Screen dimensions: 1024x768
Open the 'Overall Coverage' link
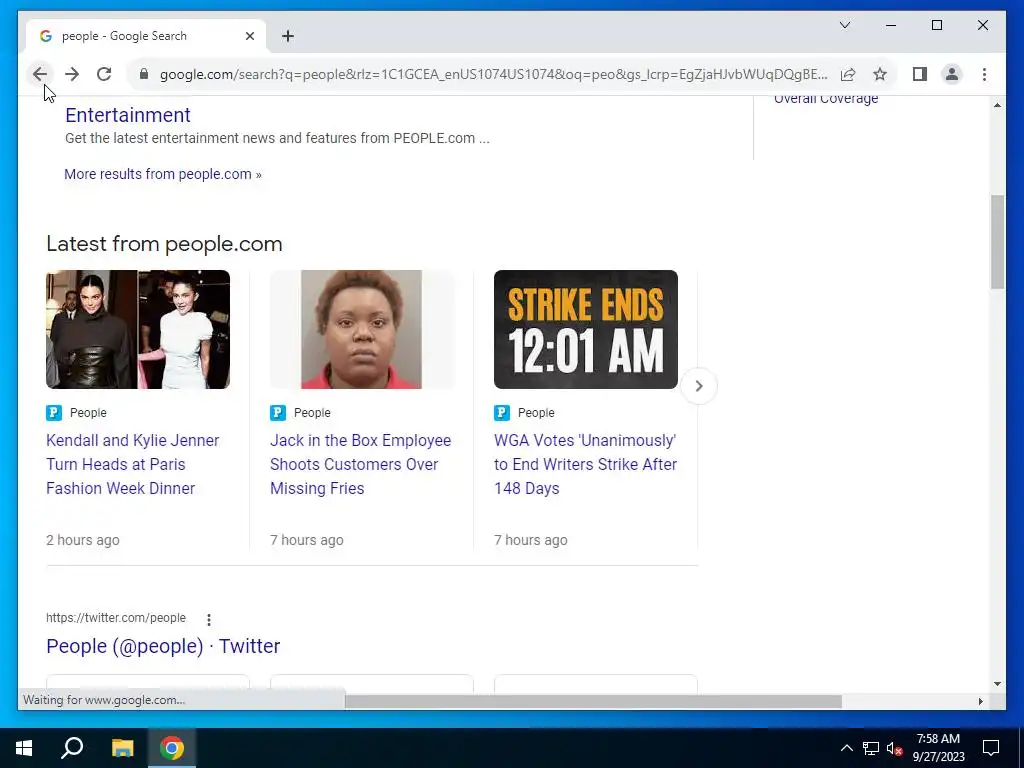pyautogui.click(x=826, y=99)
